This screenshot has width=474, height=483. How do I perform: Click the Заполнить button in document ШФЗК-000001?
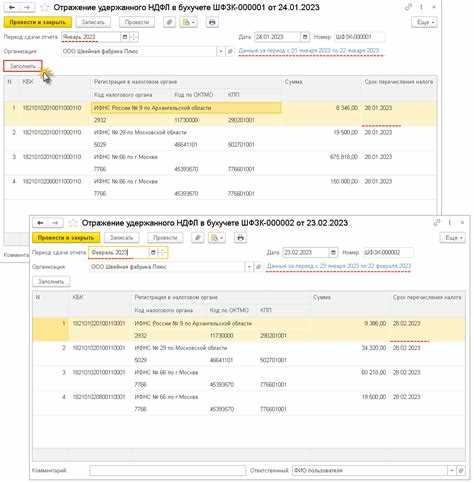[x=23, y=66]
